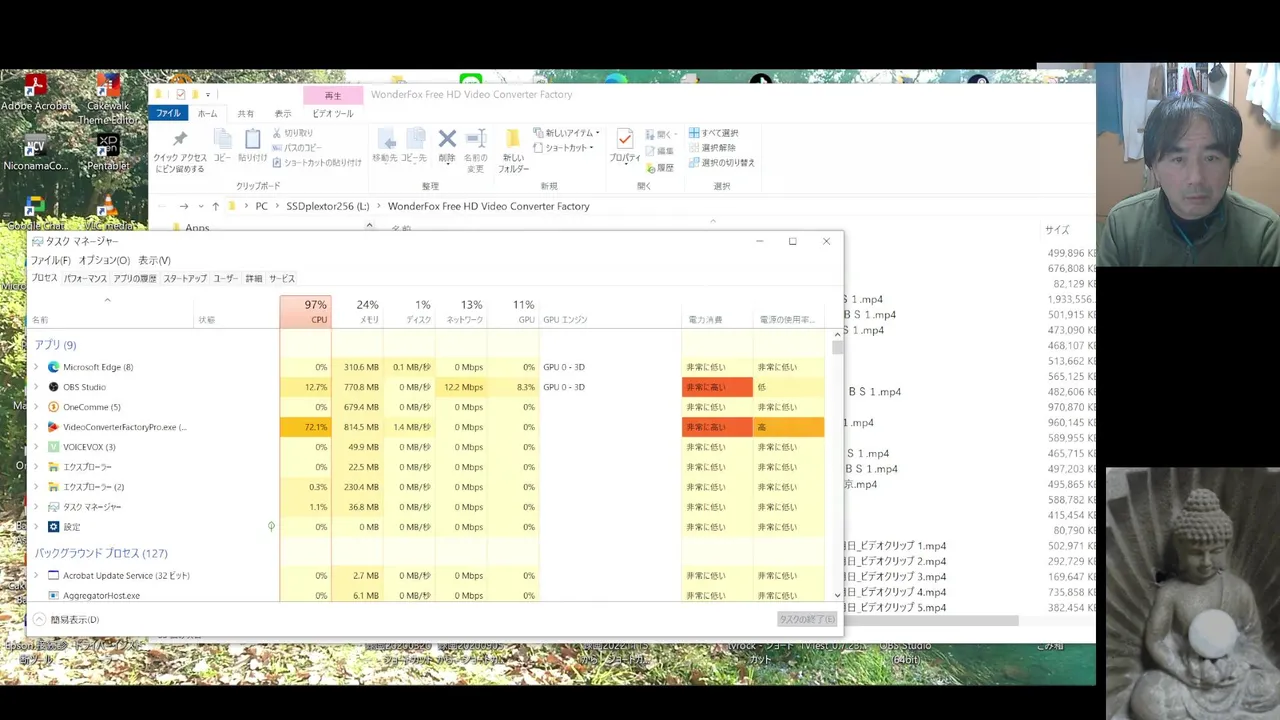Expand the VOICEVOX (3) process group
1280x720 pixels.
click(x=36, y=447)
